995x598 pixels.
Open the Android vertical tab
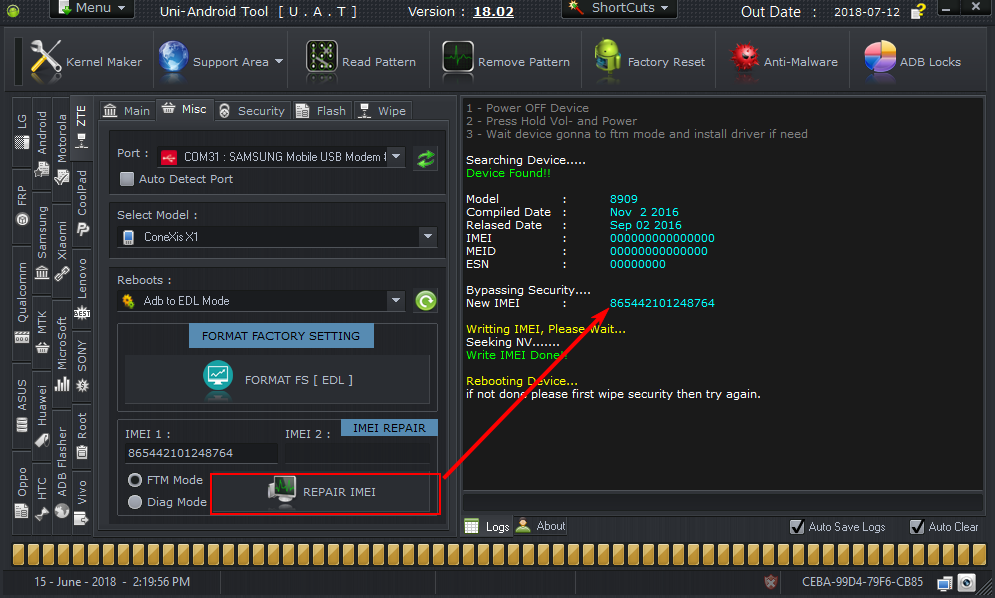(42, 143)
